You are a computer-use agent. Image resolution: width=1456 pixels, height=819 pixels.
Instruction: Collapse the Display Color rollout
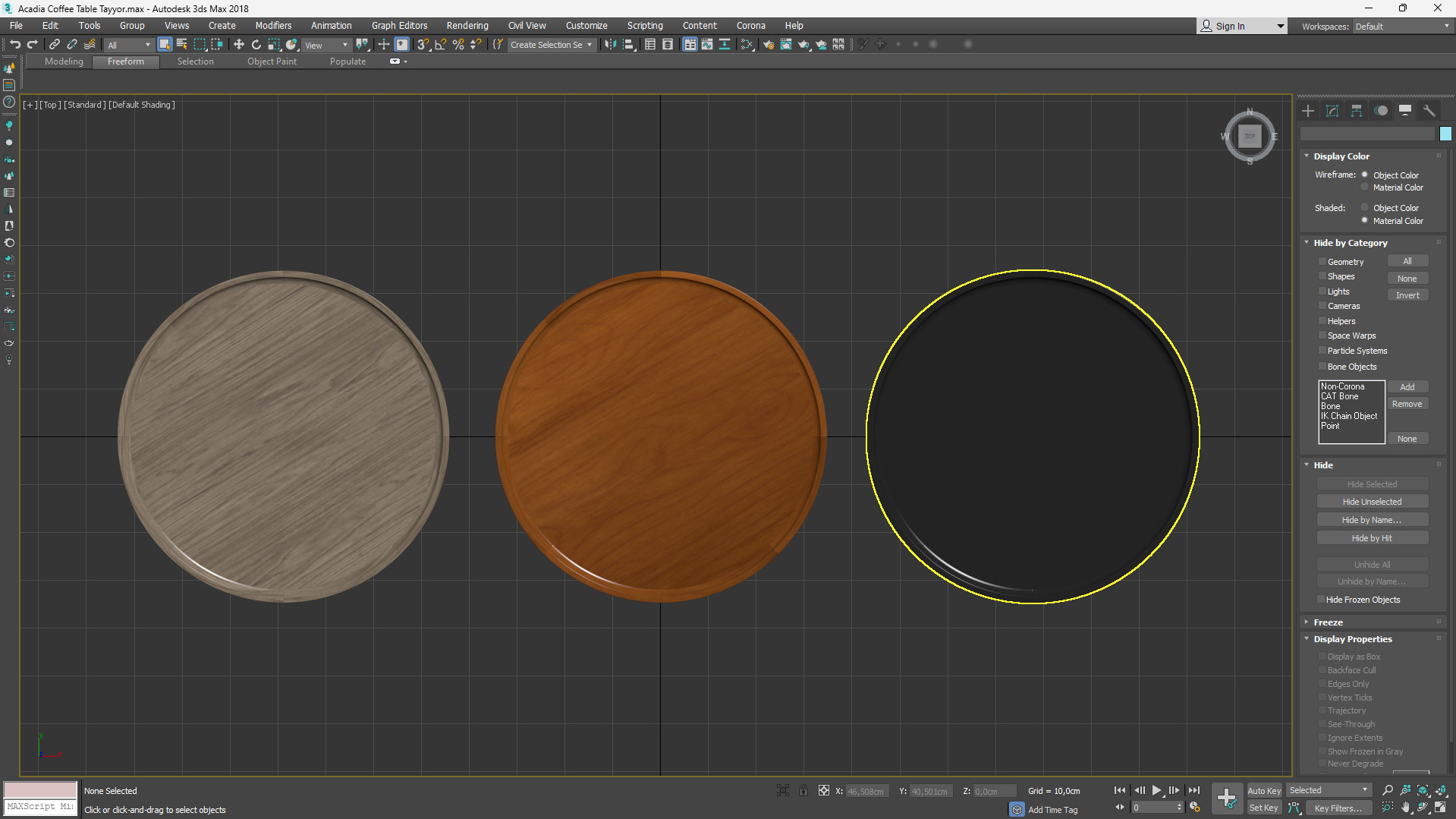(1341, 156)
